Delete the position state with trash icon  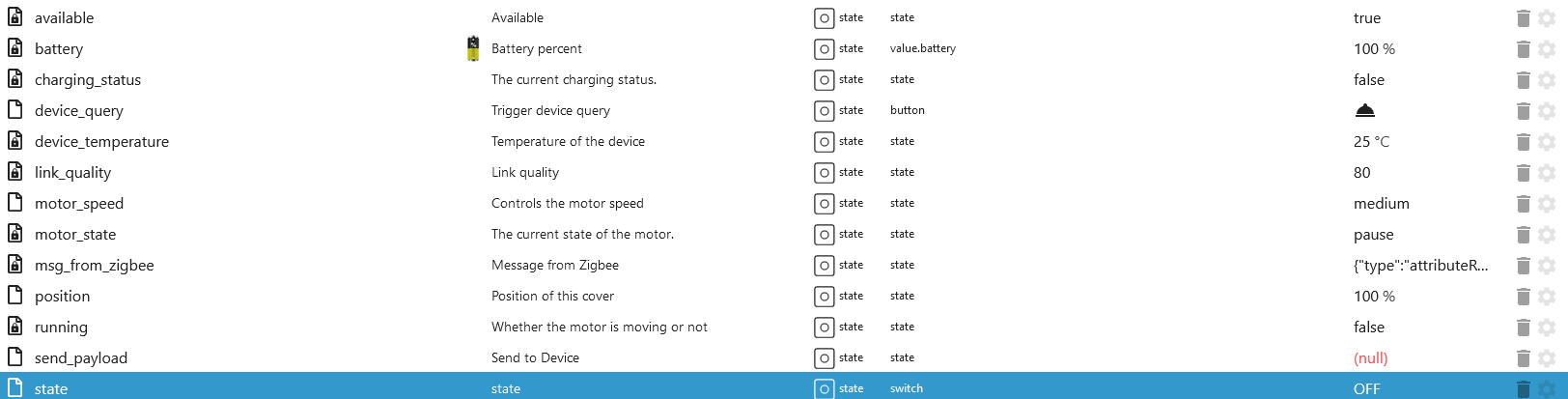[x=1523, y=297]
